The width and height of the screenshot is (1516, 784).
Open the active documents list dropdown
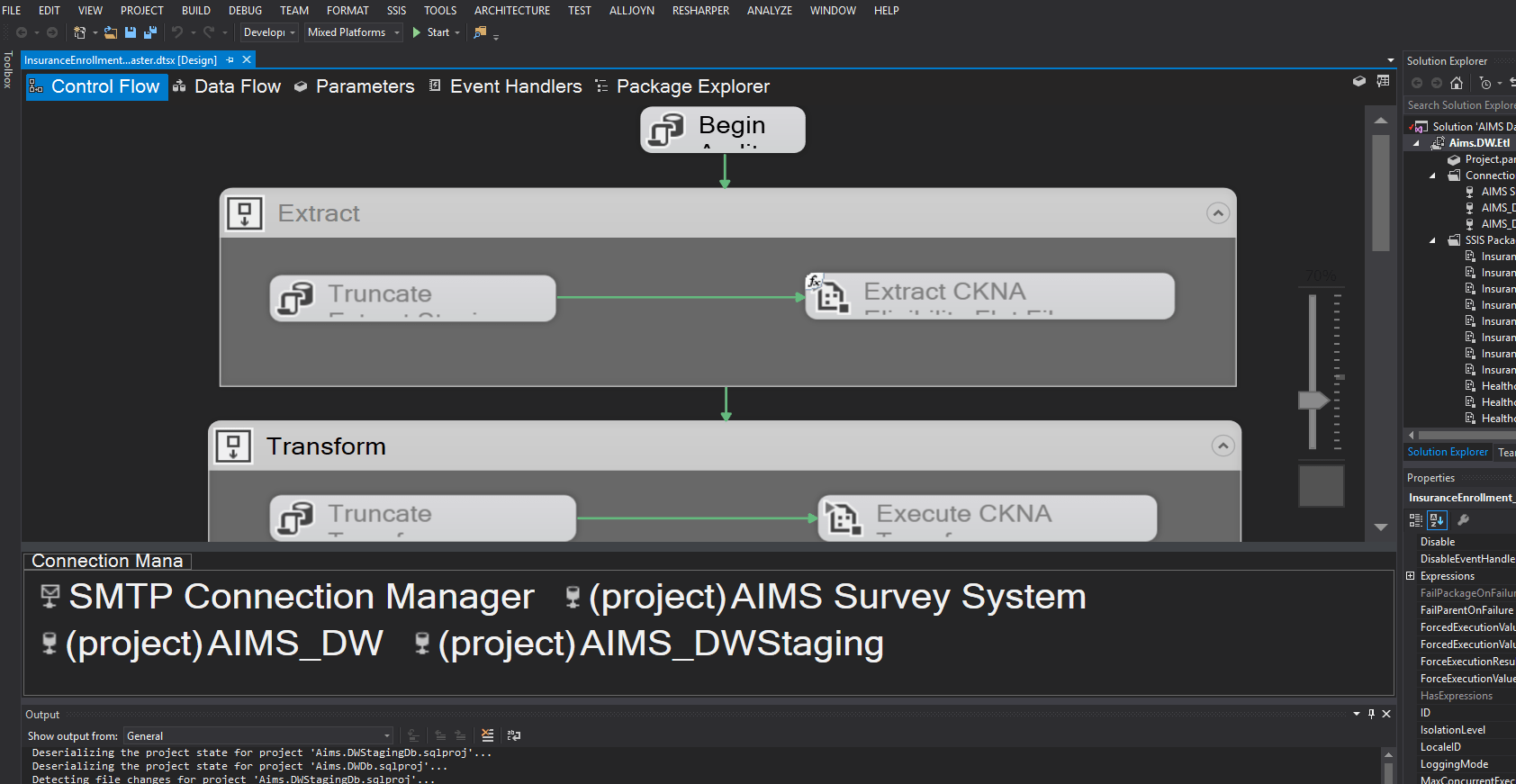(1391, 60)
